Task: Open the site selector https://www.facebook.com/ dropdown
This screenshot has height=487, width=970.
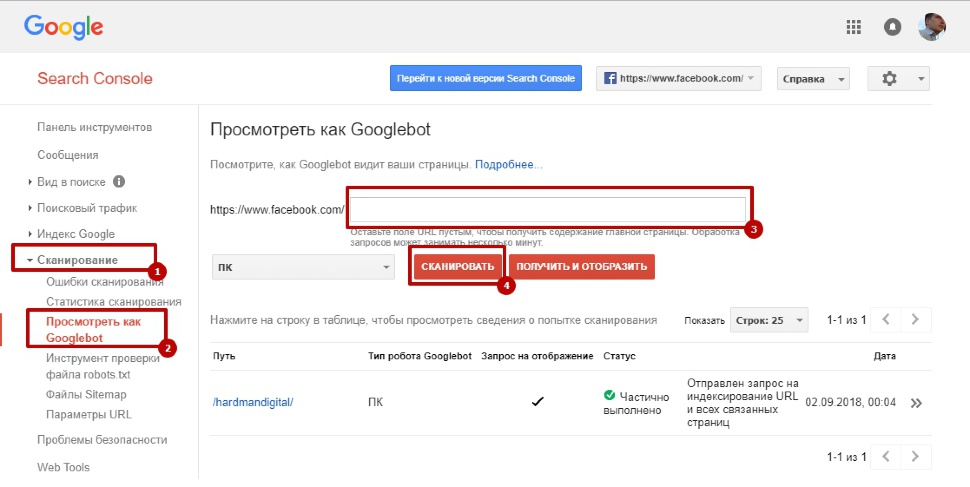Action: coord(678,79)
